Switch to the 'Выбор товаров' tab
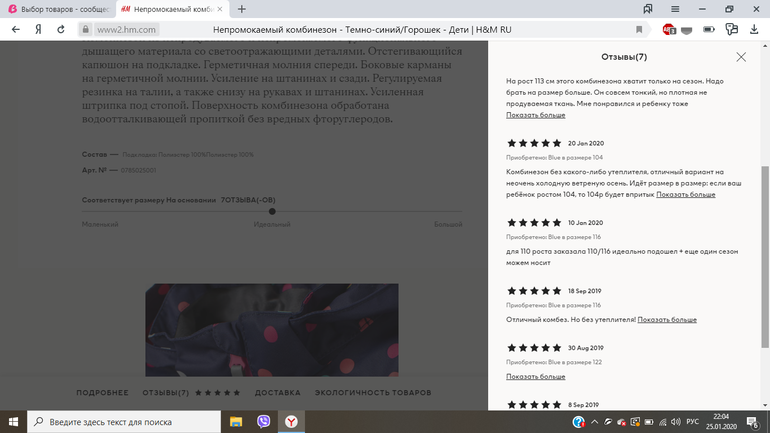Viewport: 770px width, 433px height. pos(58,8)
